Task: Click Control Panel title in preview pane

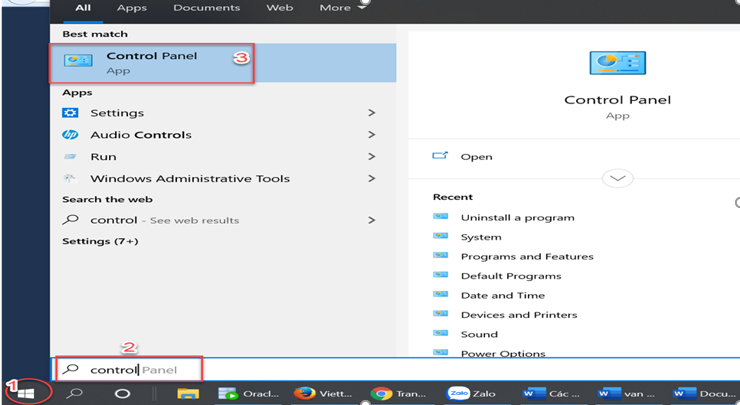Action: pyautogui.click(x=617, y=100)
